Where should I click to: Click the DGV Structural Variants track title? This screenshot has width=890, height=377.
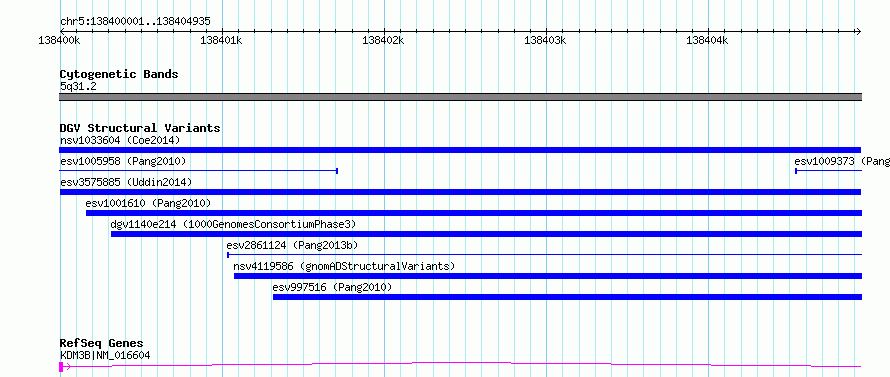[140, 128]
